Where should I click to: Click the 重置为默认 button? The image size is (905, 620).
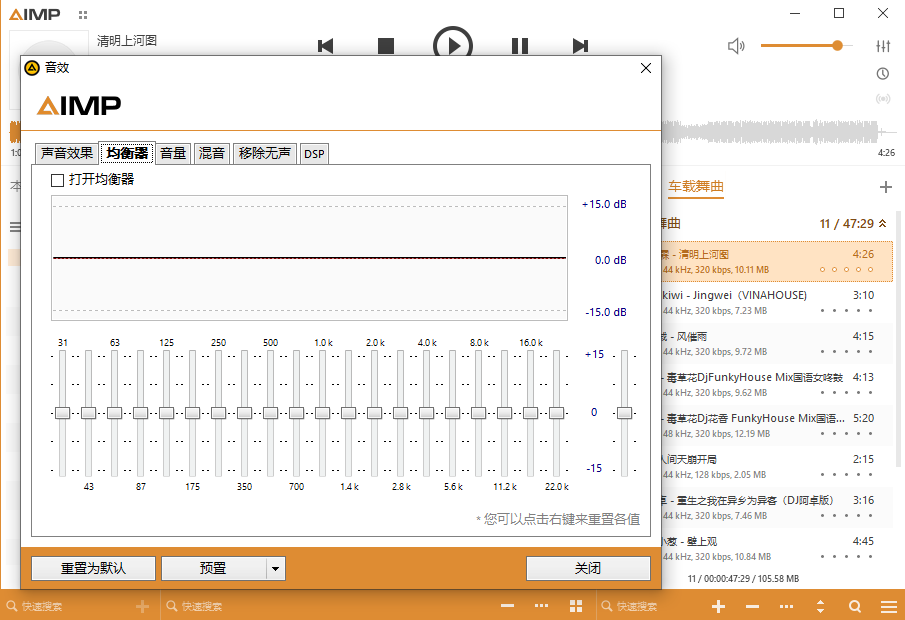(92, 568)
